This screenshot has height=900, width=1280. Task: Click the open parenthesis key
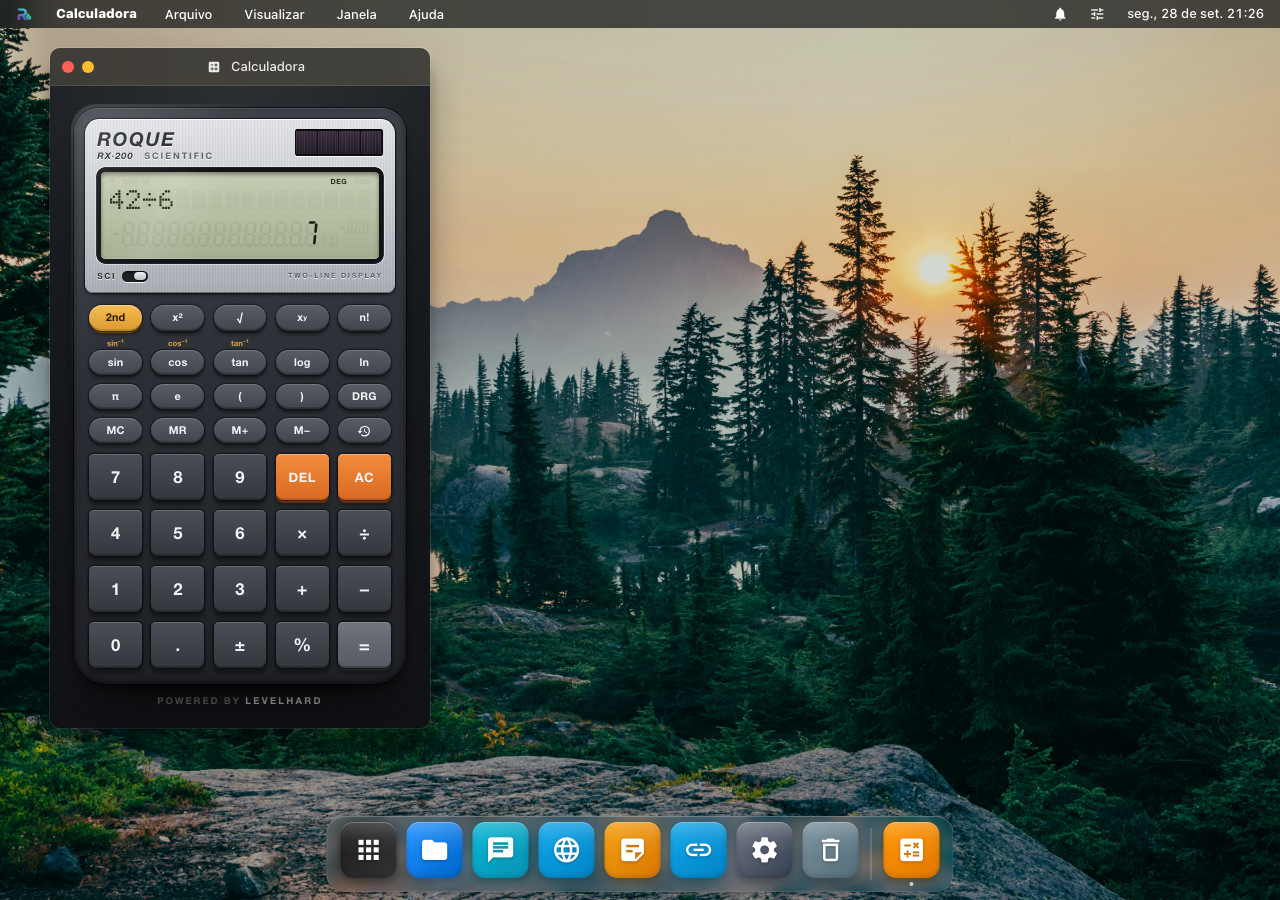240,397
